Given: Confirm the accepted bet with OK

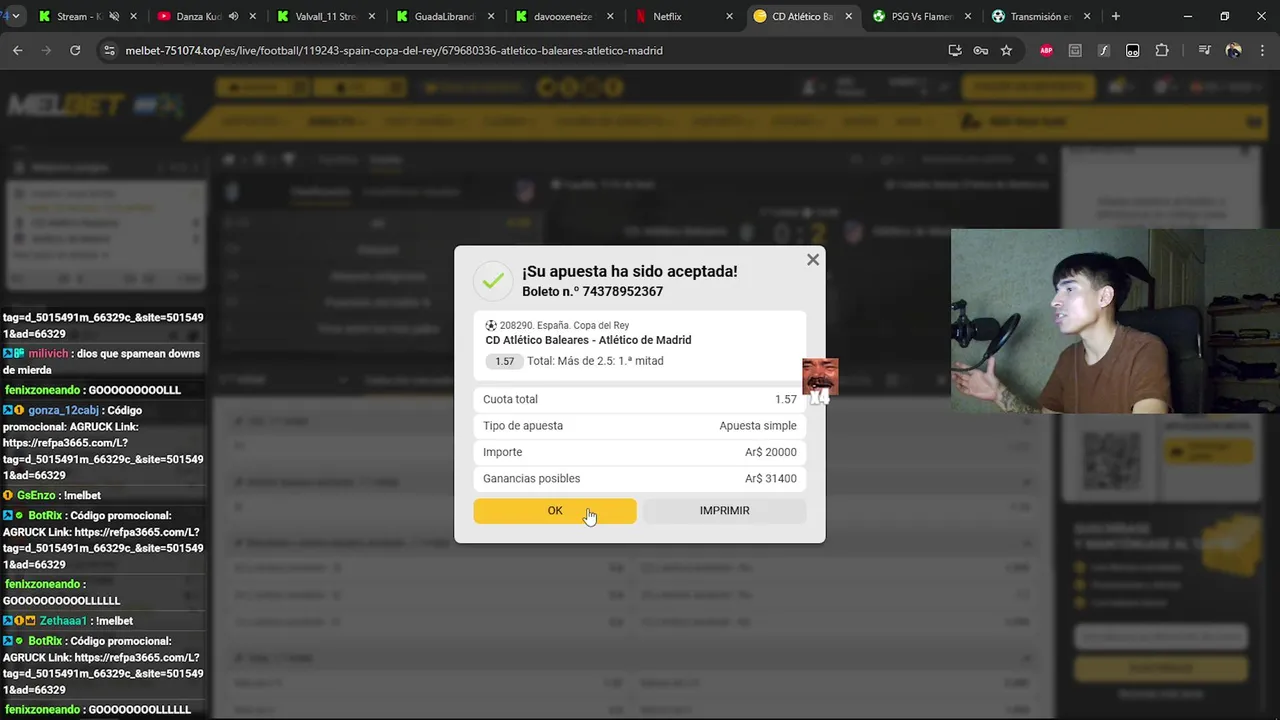Looking at the screenshot, I should [555, 511].
